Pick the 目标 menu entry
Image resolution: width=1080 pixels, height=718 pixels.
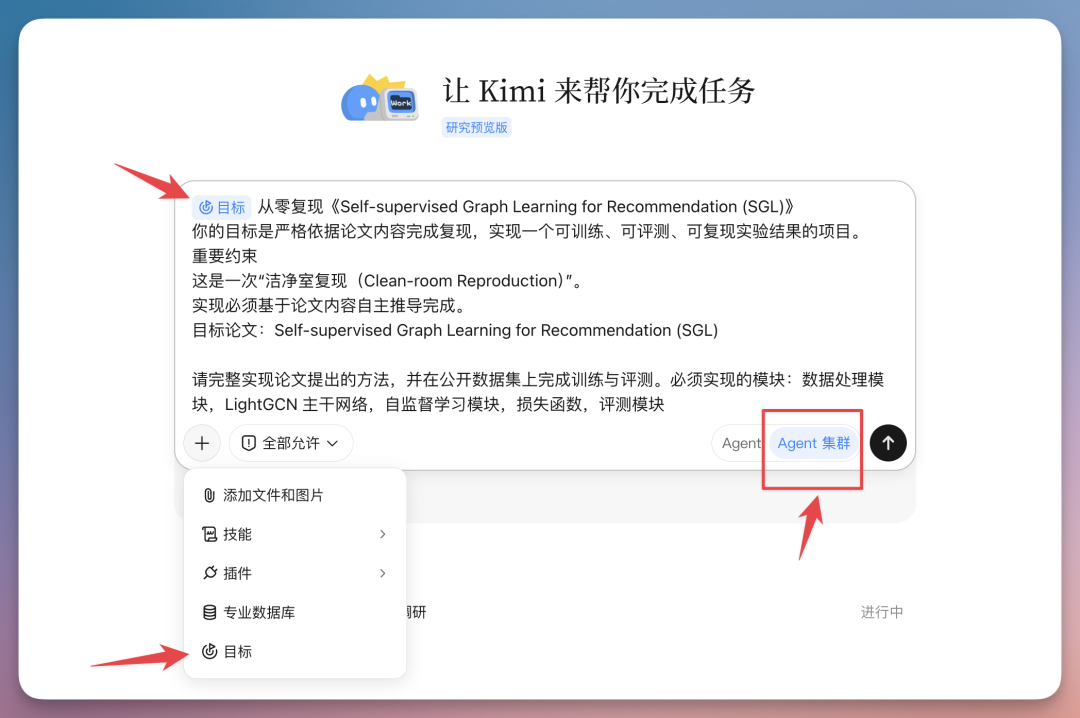295,651
